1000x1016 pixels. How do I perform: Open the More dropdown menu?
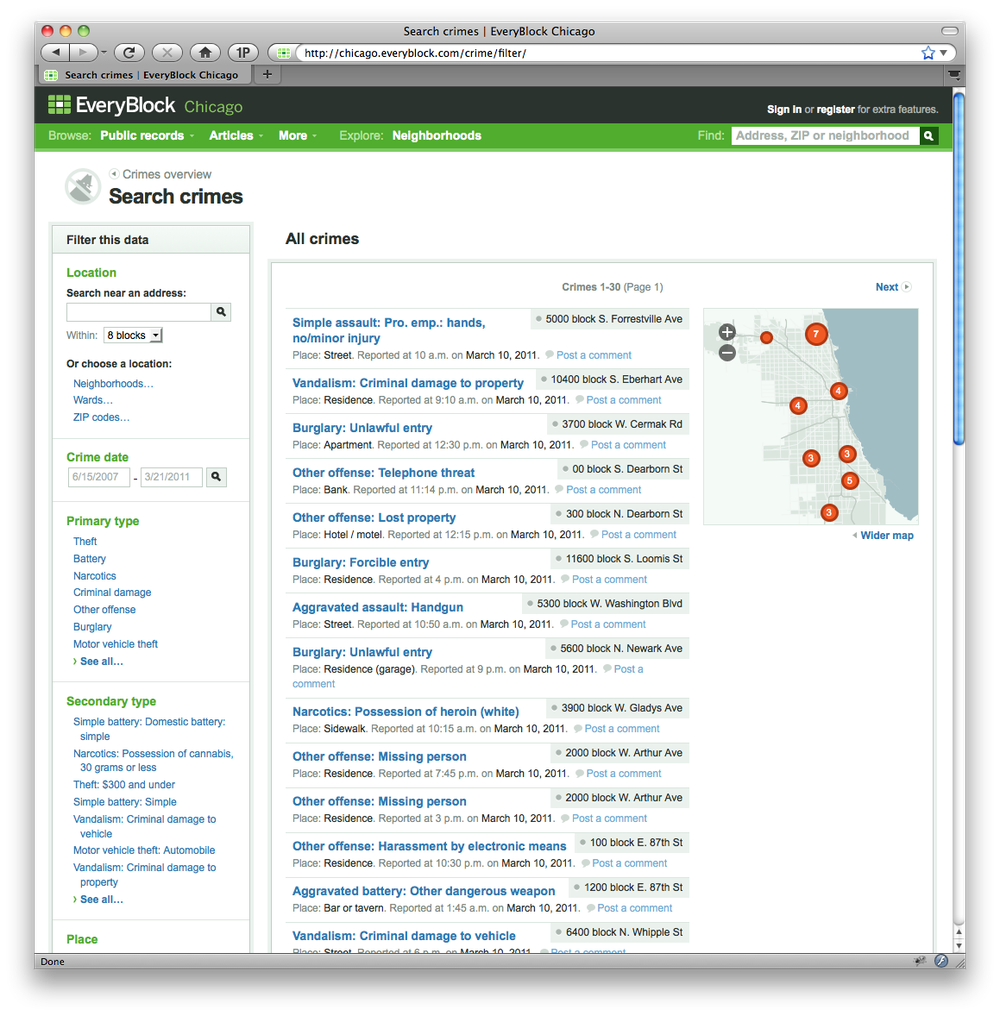pyautogui.click(x=297, y=135)
